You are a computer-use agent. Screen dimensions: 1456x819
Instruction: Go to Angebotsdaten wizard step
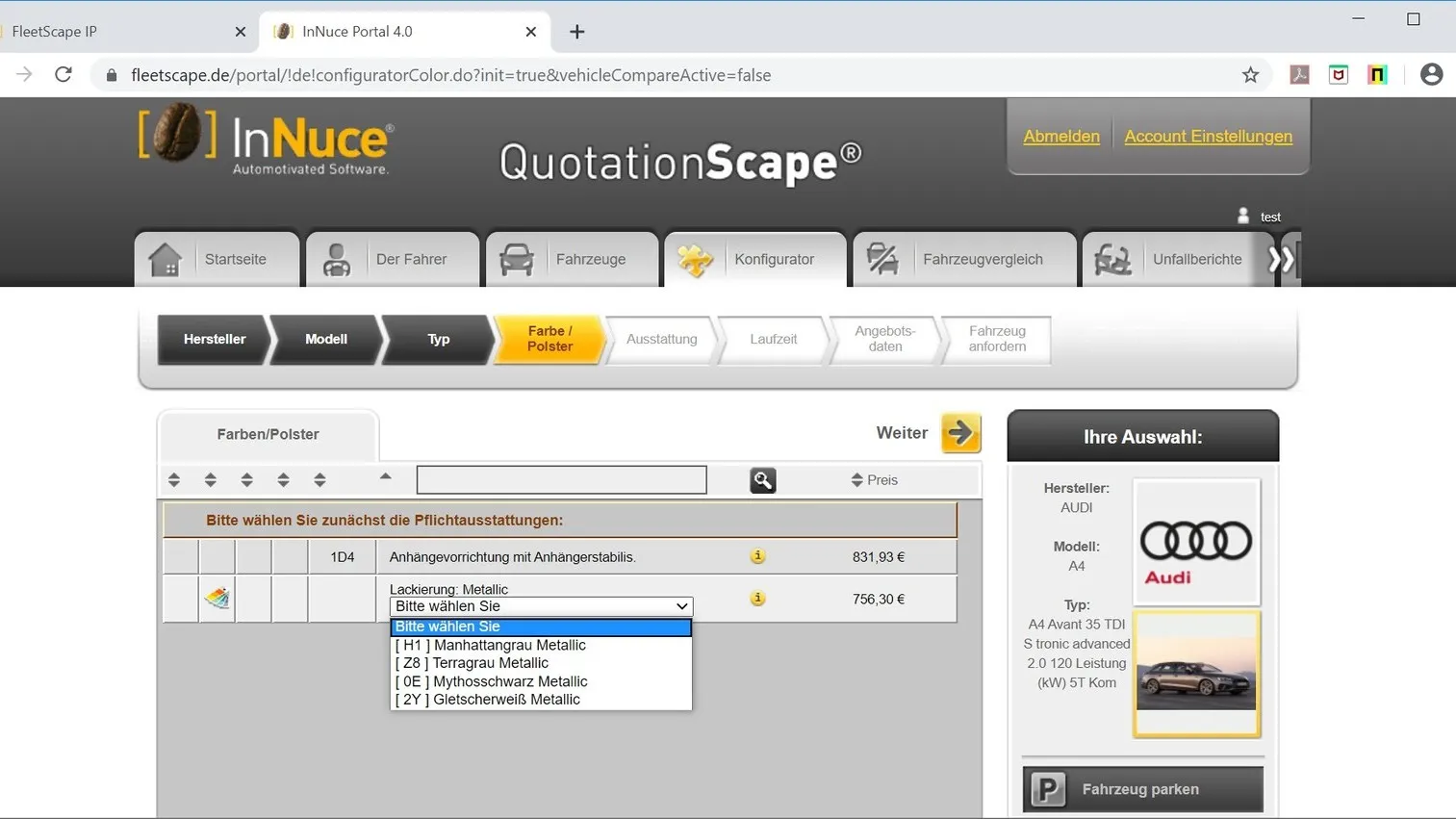885,340
